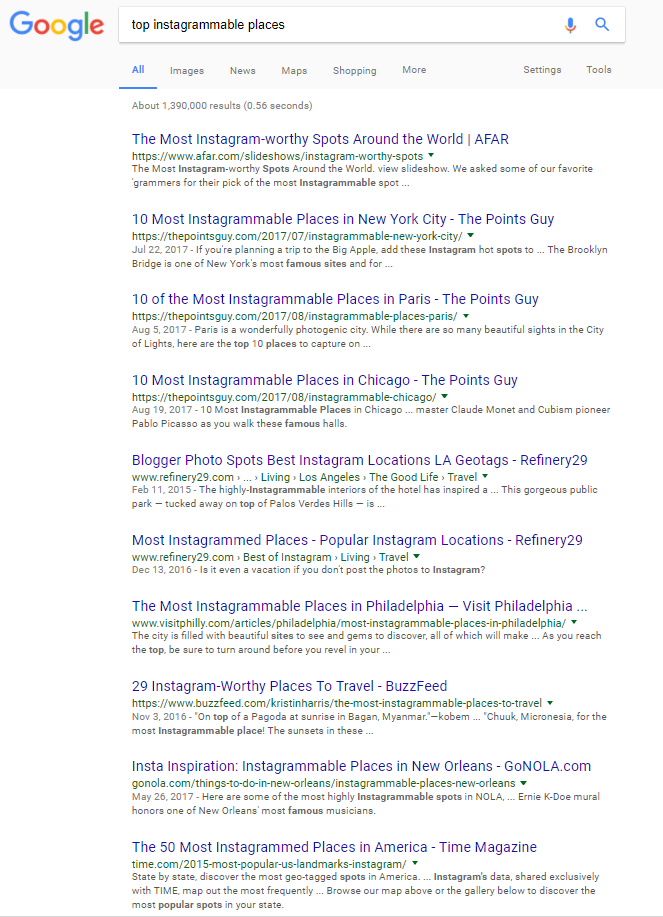The image size is (663, 917).
Task: Go to the Maps tab
Action: point(294,70)
